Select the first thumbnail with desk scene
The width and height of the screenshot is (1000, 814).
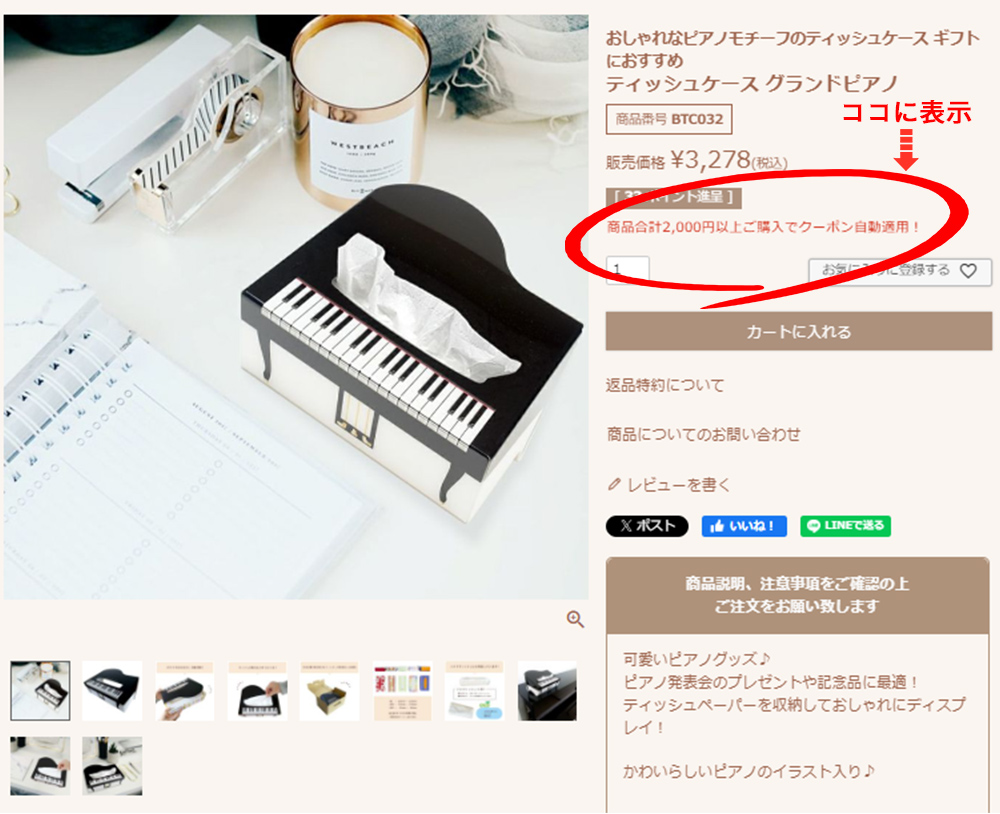(40, 691)
